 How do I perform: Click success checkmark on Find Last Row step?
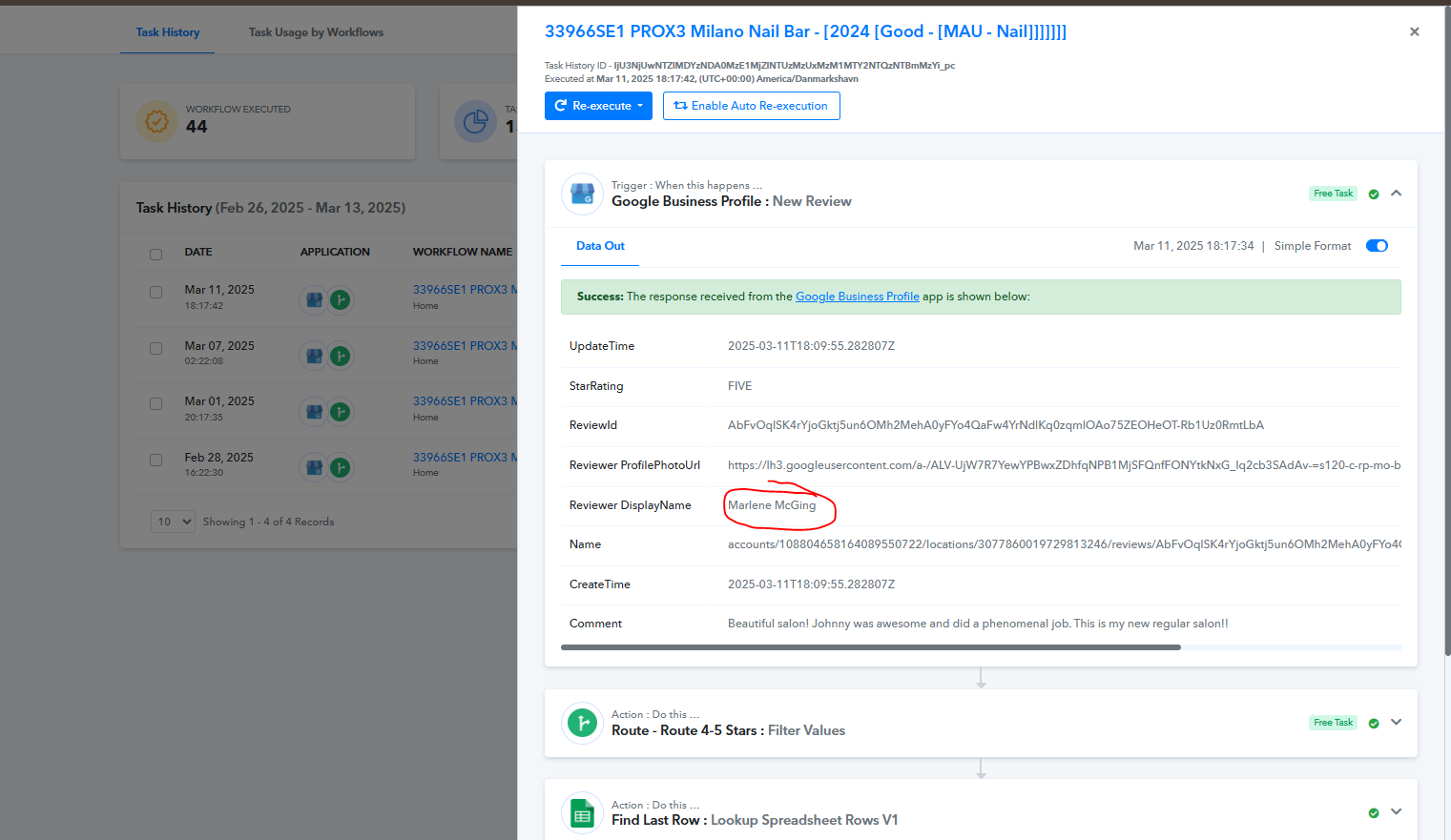click(x=1374, y=813)
